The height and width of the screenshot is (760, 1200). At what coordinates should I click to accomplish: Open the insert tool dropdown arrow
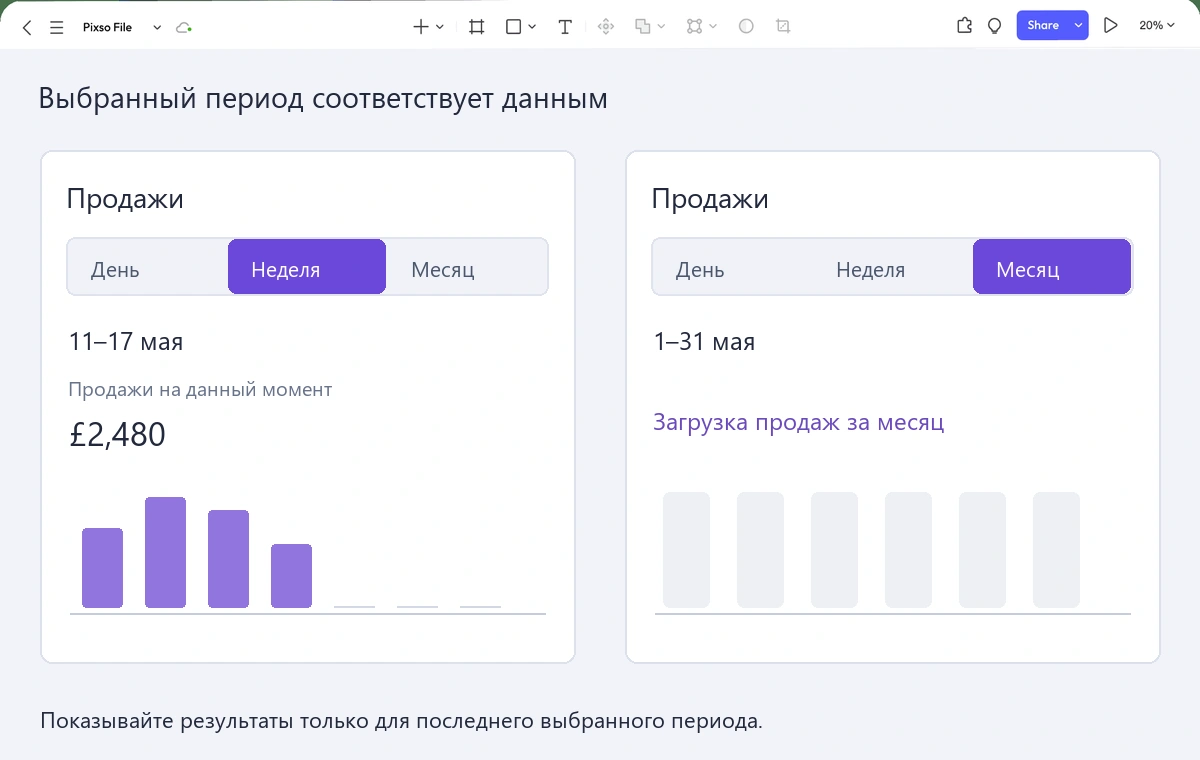click(x=440, y=27)
